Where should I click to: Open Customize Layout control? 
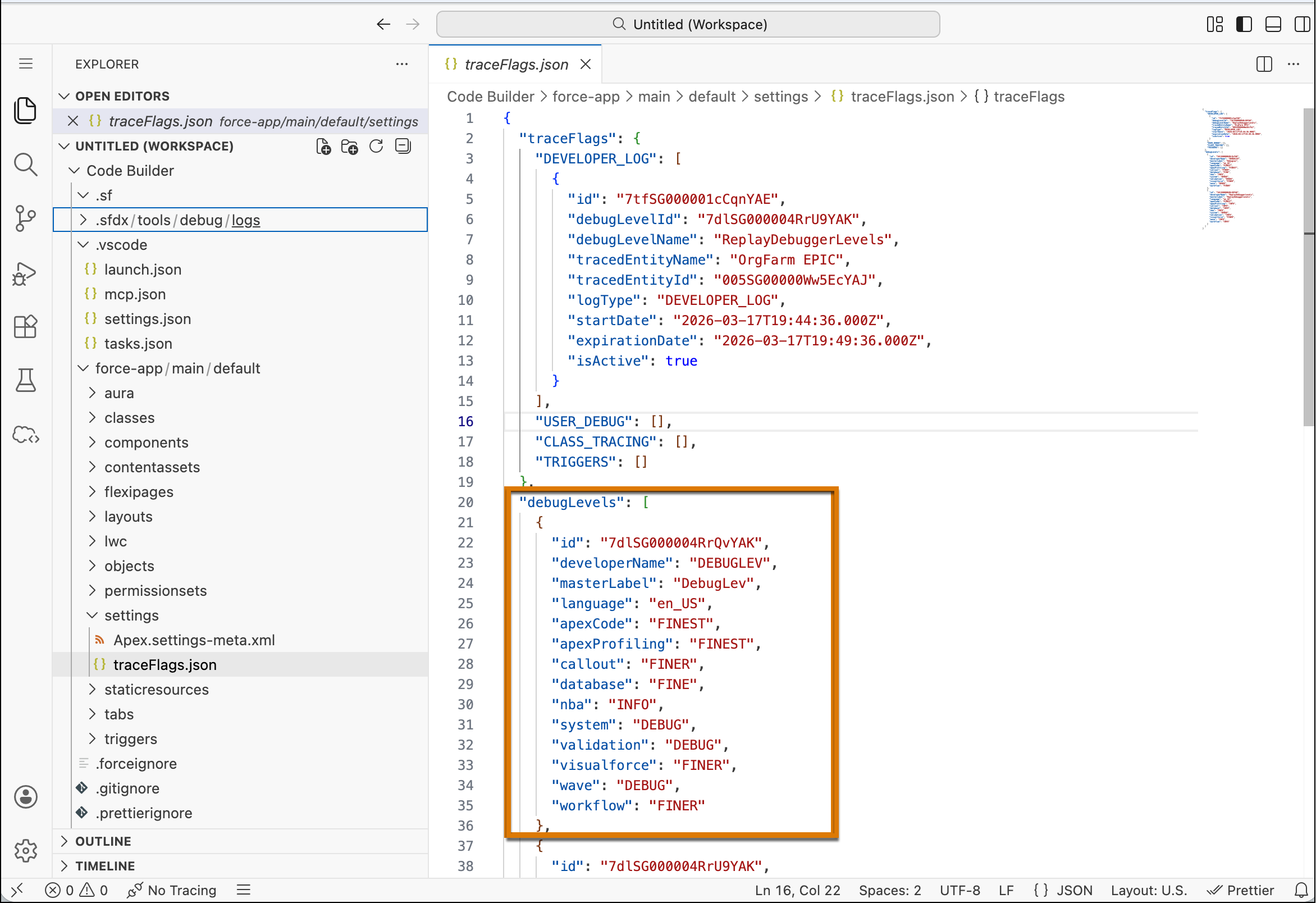(x=1214, y=24)
